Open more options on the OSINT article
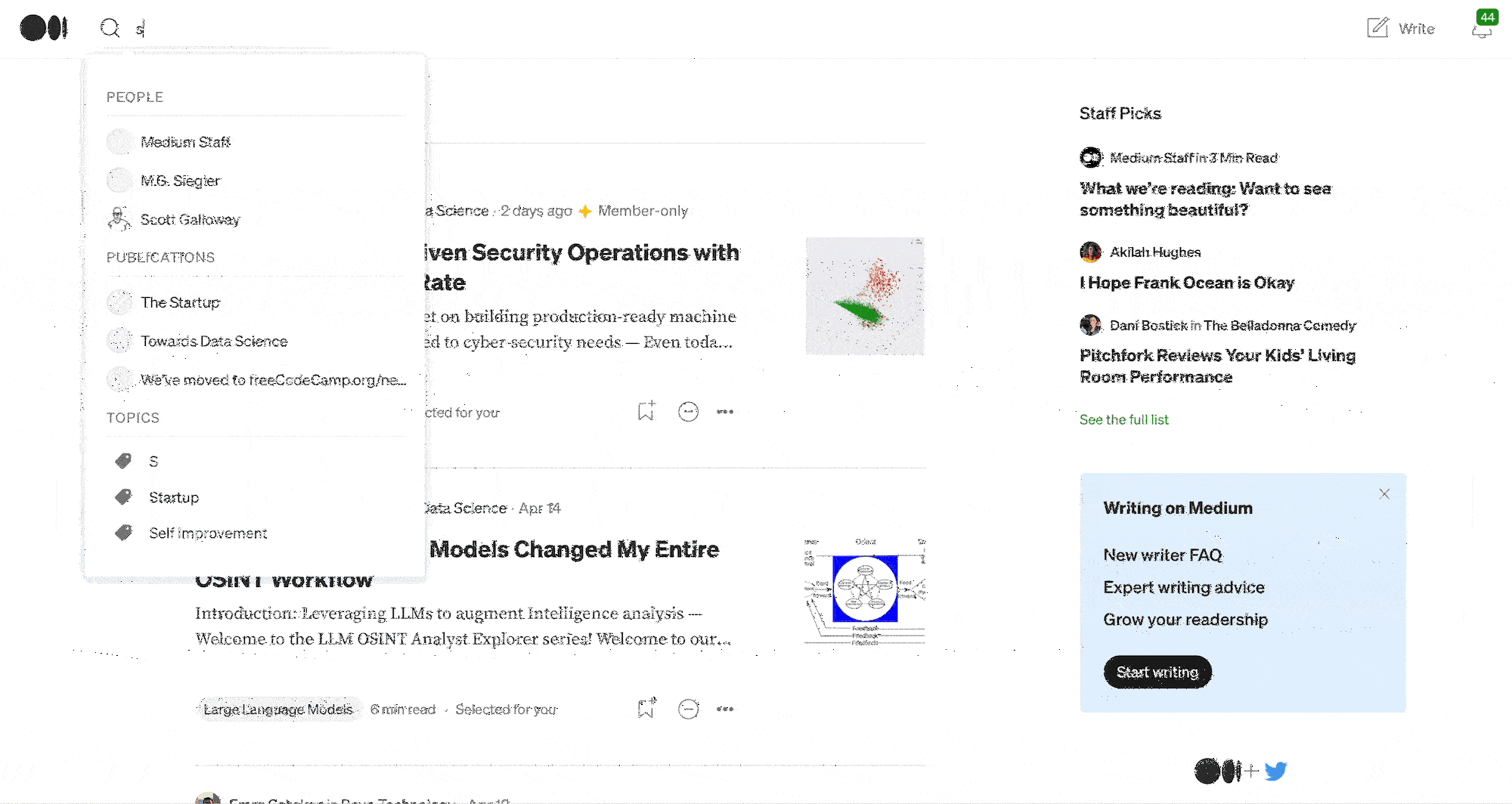The height and width of the screenshot is (804, 1512). point(725,708)
